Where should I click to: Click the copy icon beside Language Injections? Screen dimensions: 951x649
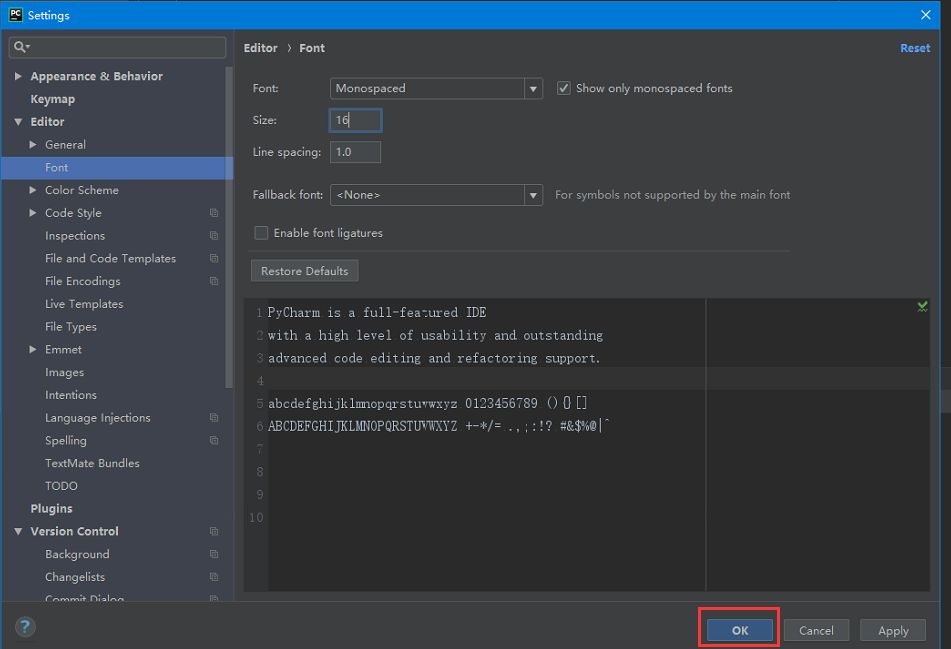[214, 417]
